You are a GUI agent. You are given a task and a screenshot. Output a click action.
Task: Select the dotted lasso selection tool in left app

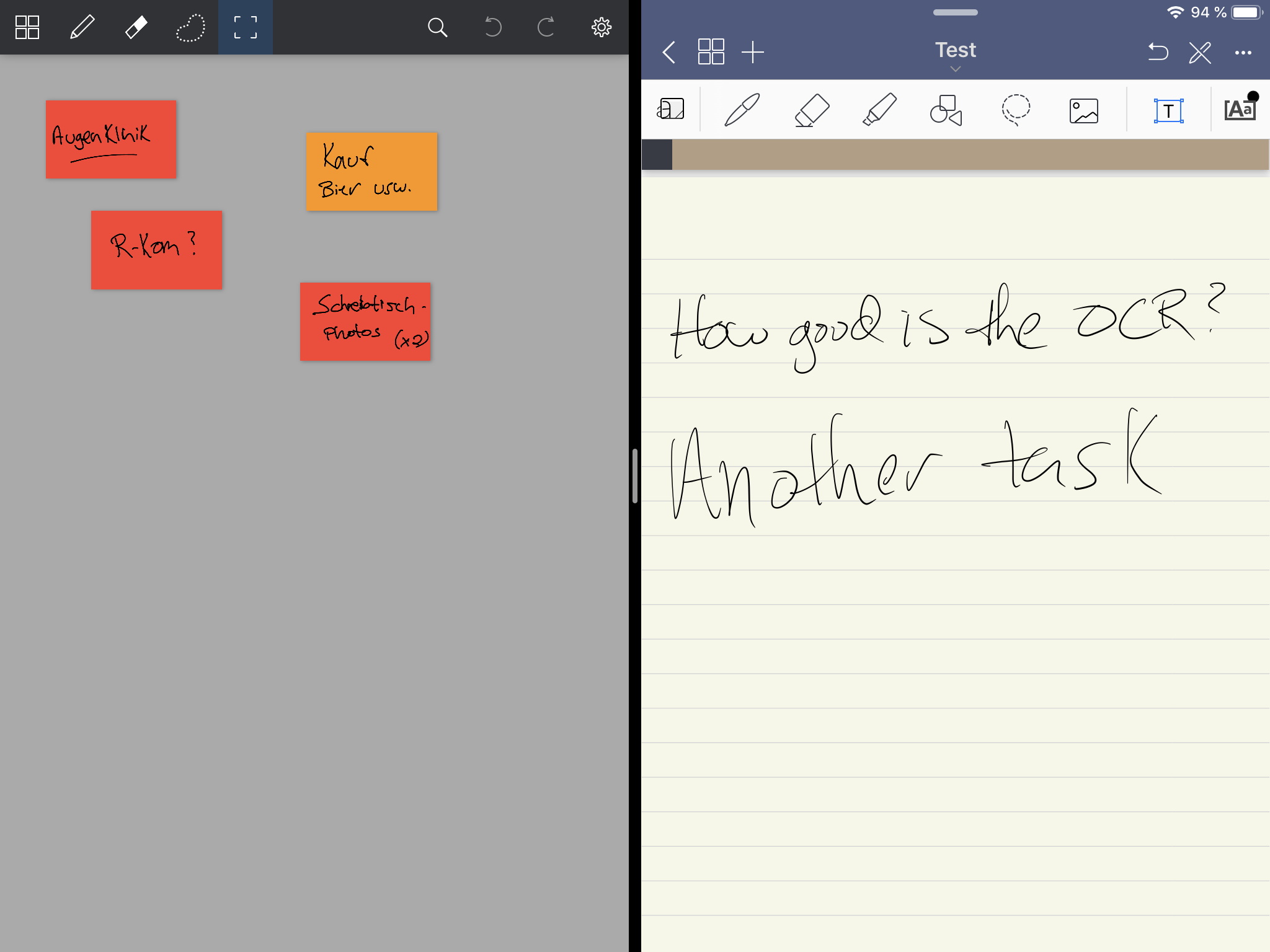click(190, 27)
